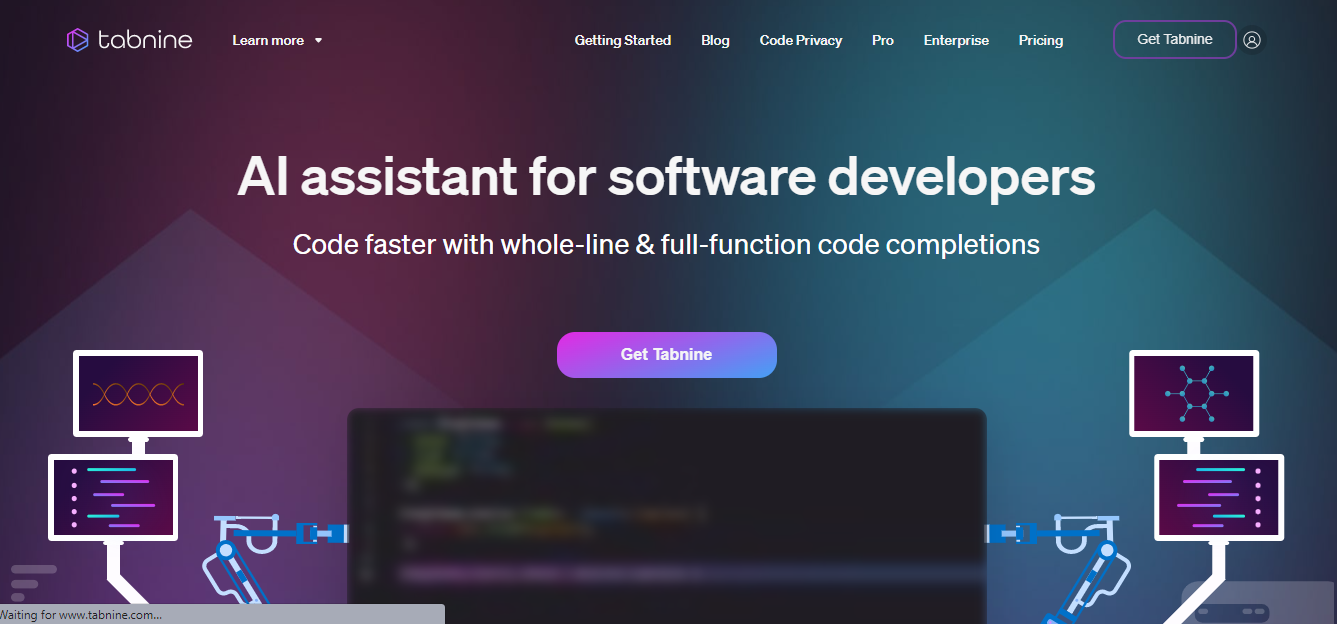1337x624 pixels.
Task: Open Code Privacy in the nav bar
Action: 801,40
